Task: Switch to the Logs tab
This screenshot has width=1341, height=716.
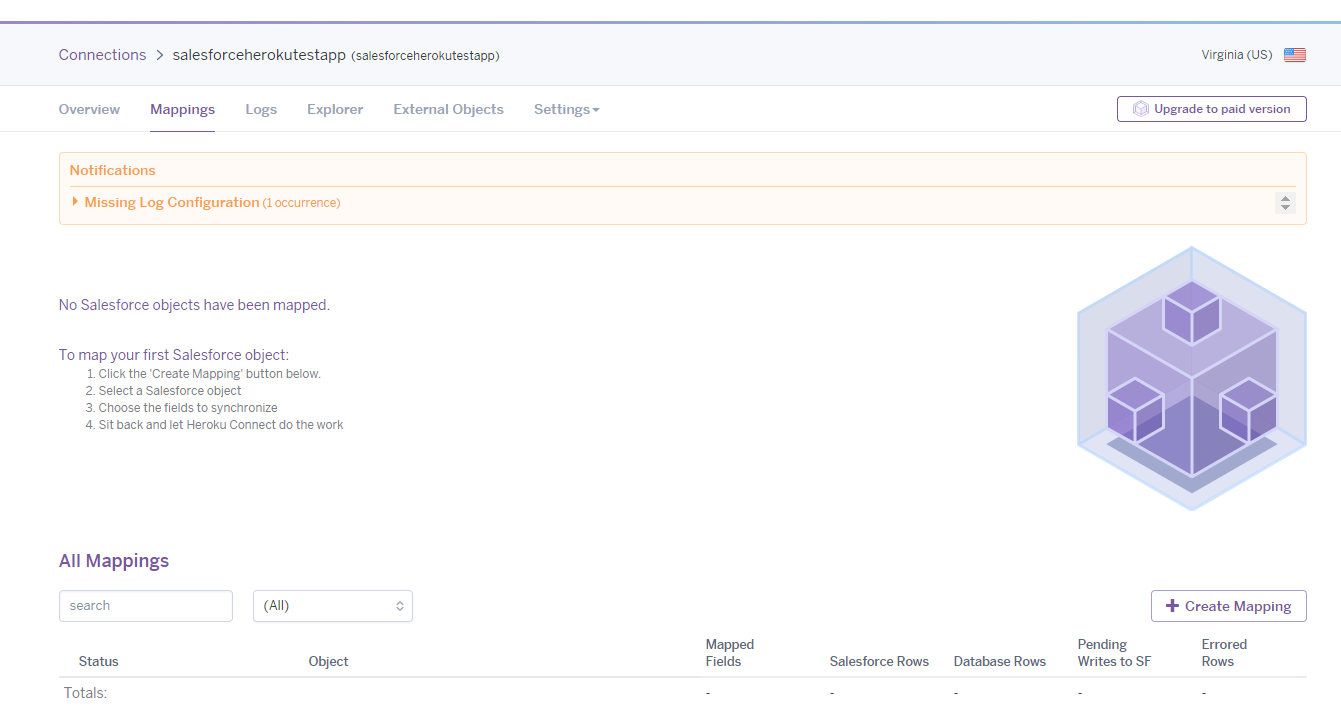Action: (x=261, y=109)
